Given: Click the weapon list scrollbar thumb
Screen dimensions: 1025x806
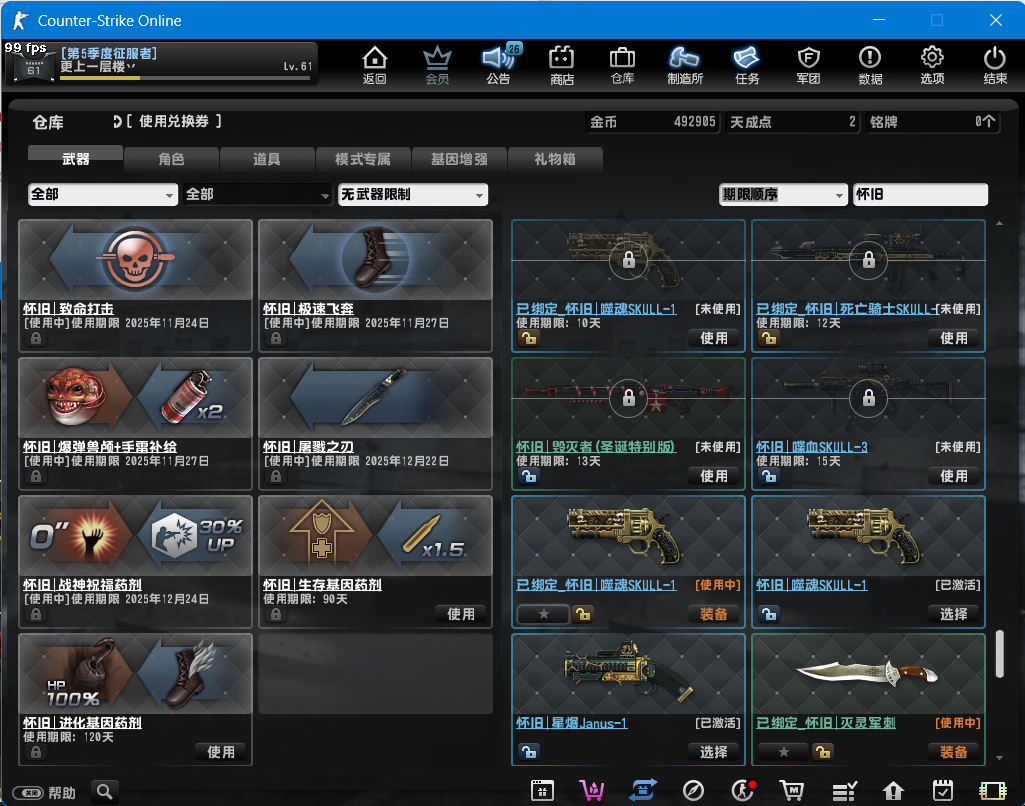Looking at the screenshot, I should tap(1000, 654).
